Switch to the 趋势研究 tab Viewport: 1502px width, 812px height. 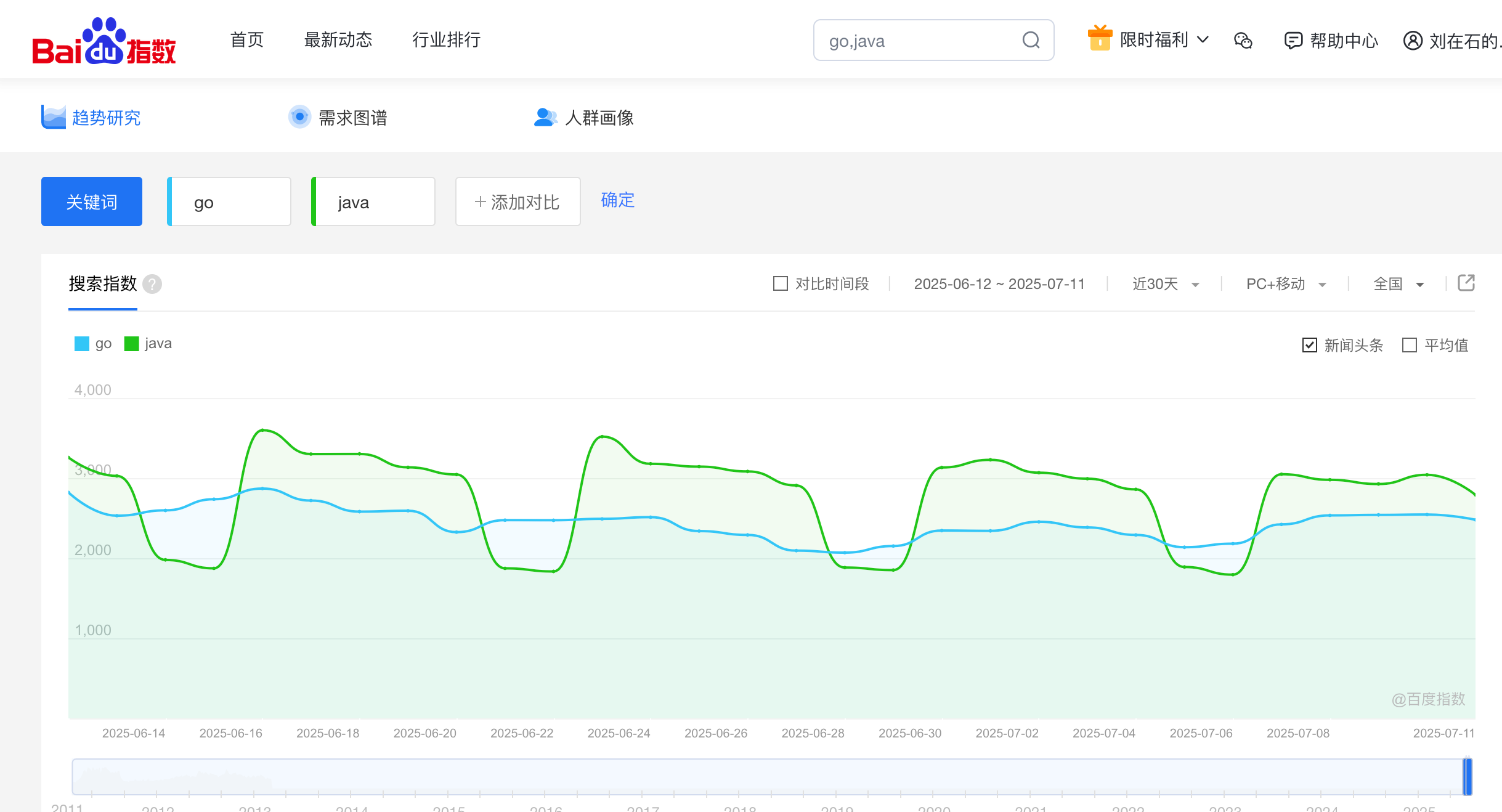click(91, 117)
